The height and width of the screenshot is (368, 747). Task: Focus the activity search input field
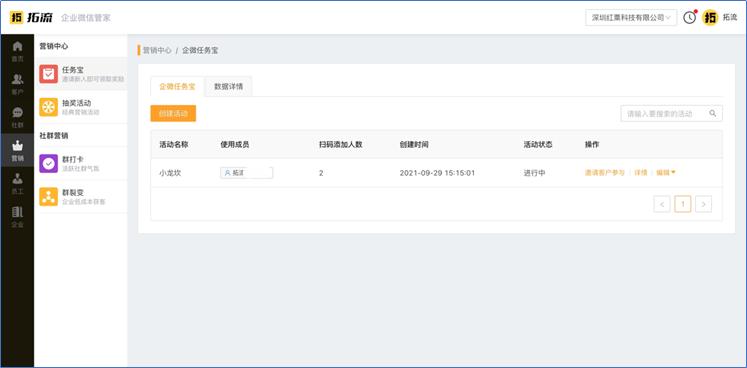pyautogui.click(x=671, y=113)
